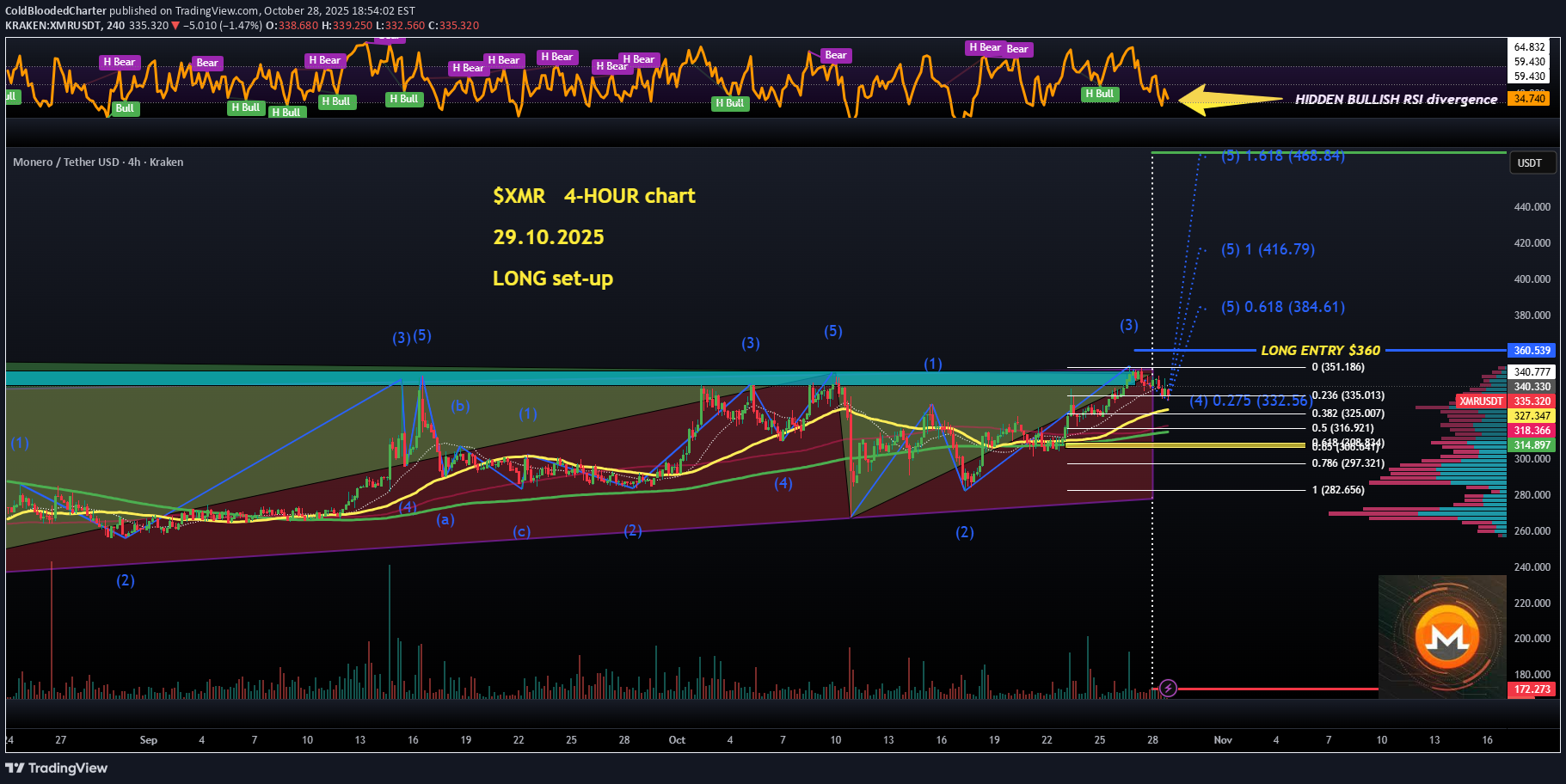The height and width of the screenshot is (784, 1566).
Task: Select the purple lightning quick-trade icon
Action: tap(1168, 689)
